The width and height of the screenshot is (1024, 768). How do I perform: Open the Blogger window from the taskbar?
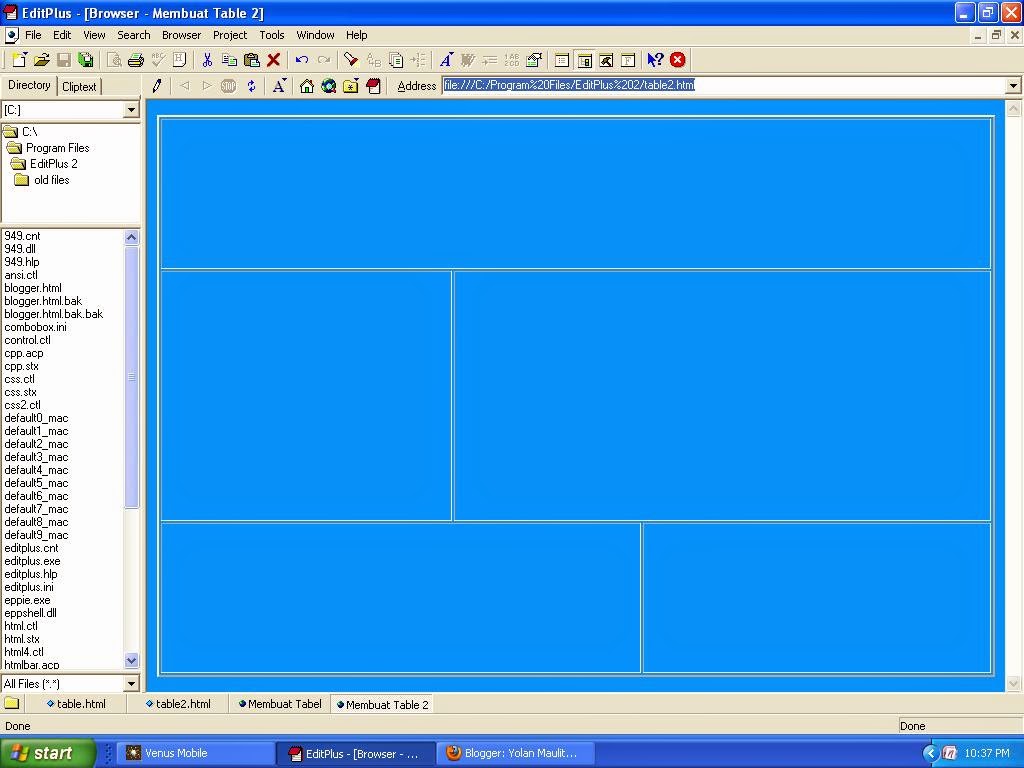(x=515, y=752)
